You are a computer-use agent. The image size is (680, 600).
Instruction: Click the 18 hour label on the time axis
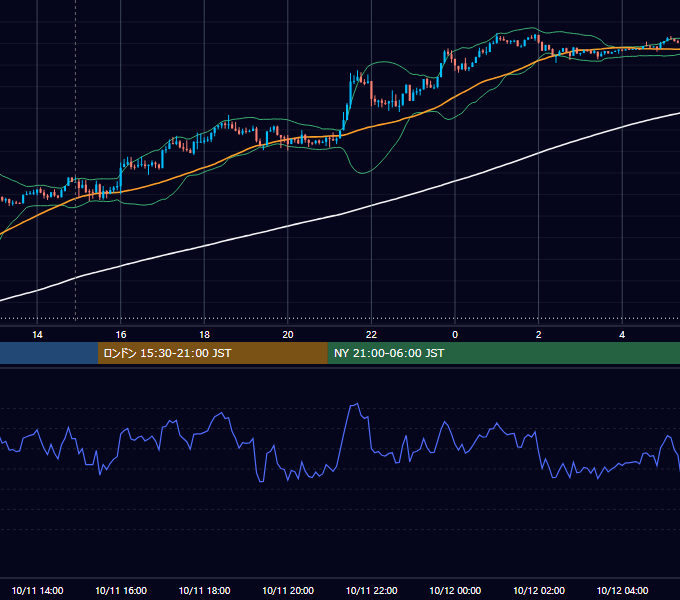204,335
